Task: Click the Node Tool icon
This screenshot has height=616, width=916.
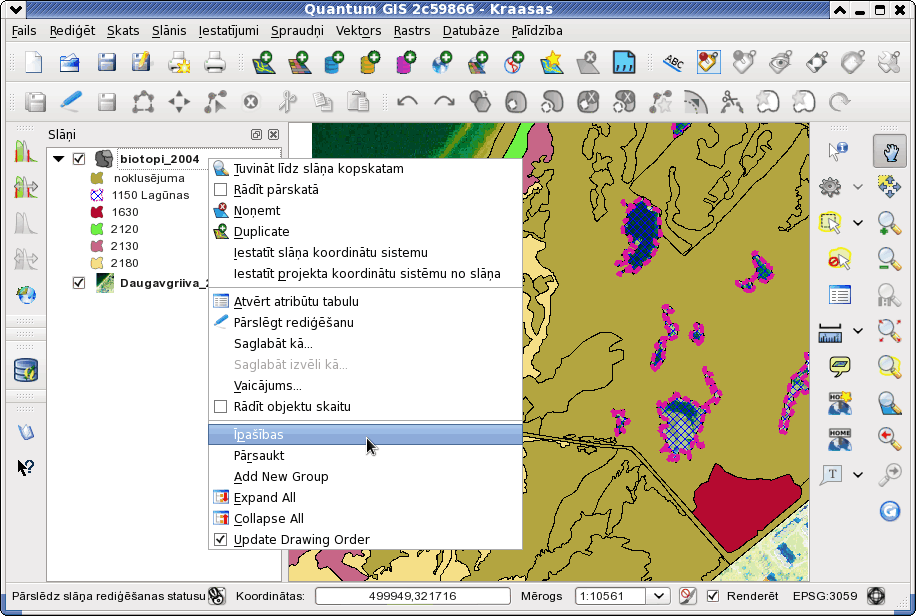Action: (x=216, y=102)
